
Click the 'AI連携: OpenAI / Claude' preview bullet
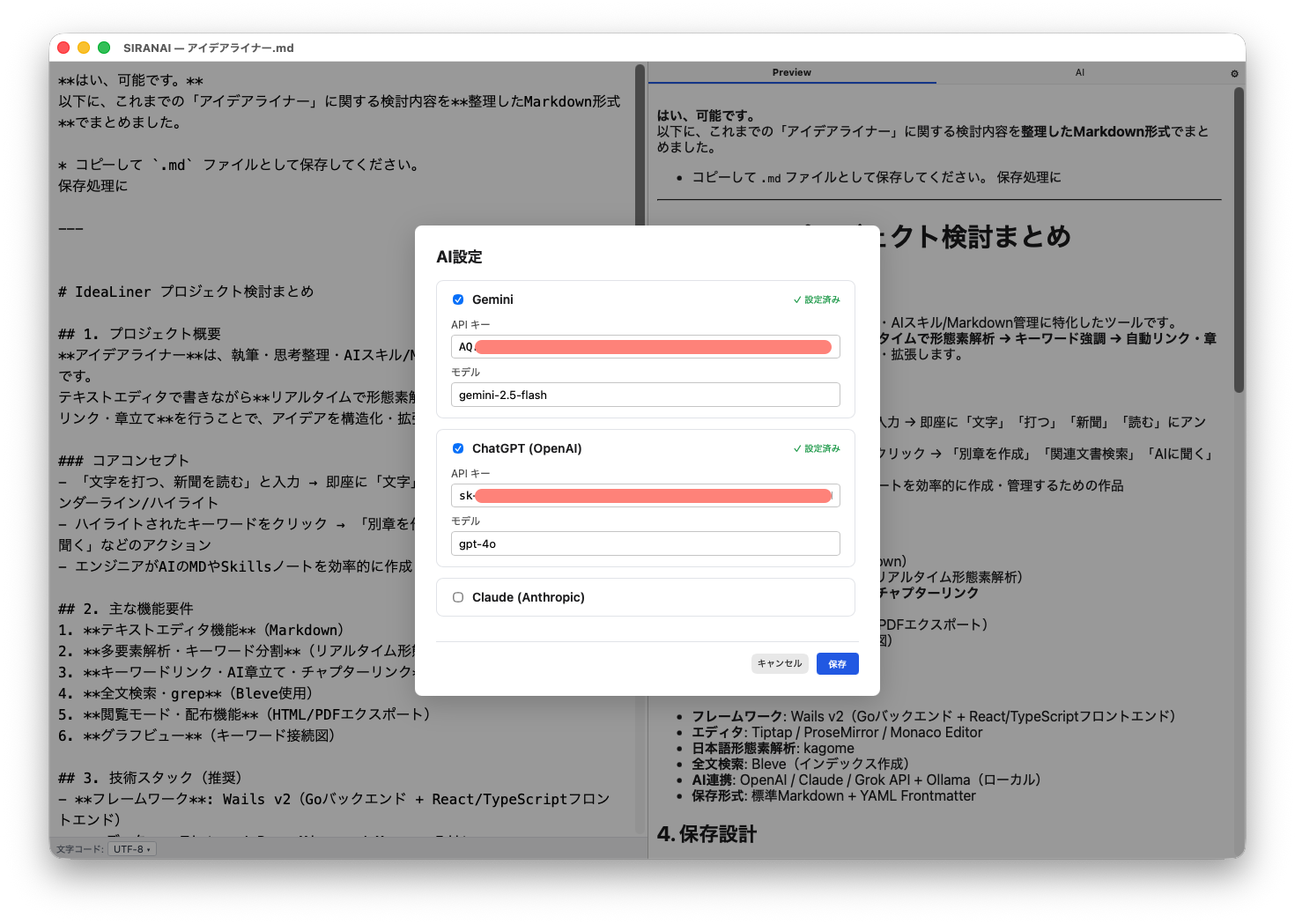click(x=866, y=780)
